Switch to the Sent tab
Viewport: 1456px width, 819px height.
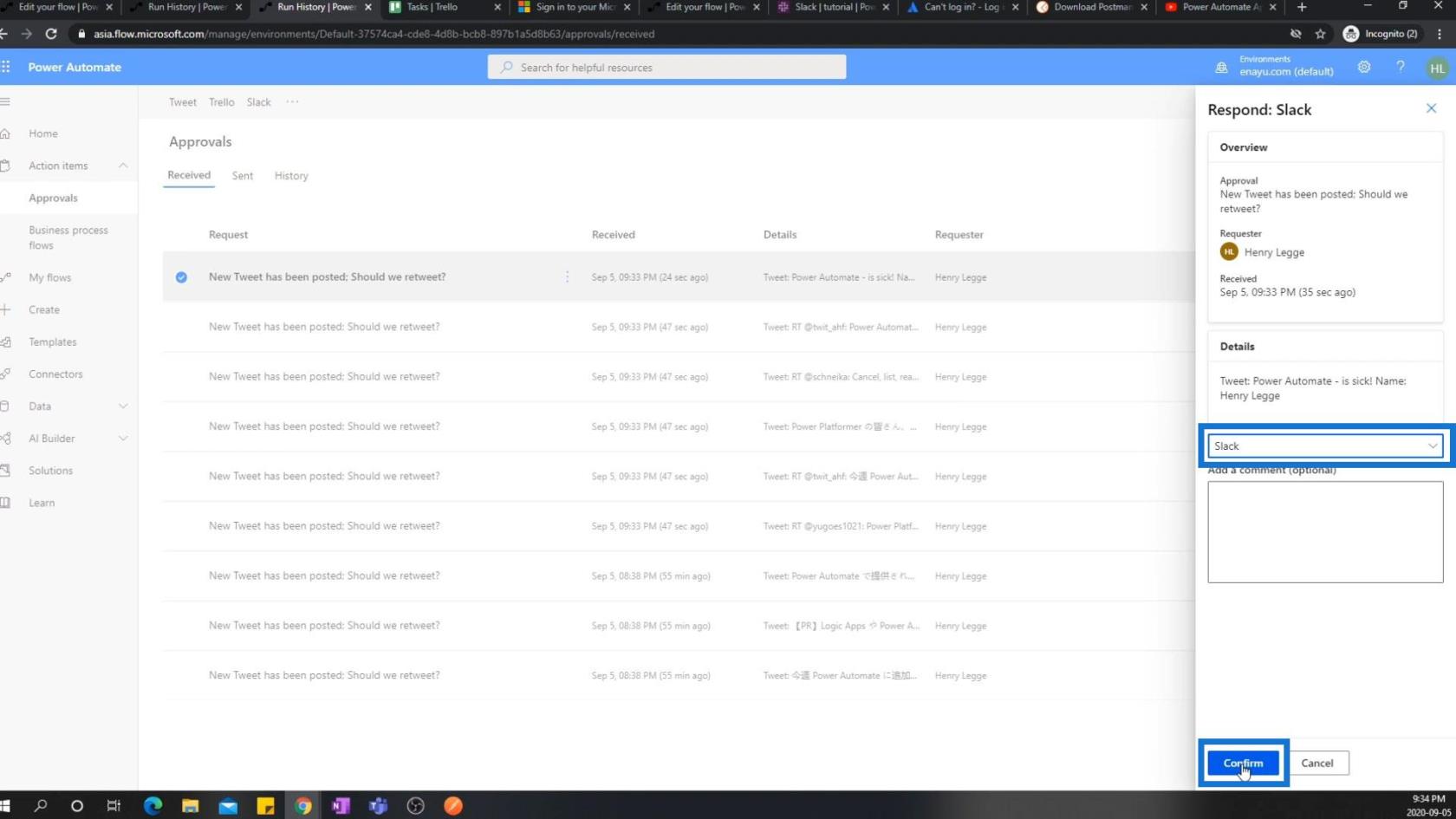point(243,175)
